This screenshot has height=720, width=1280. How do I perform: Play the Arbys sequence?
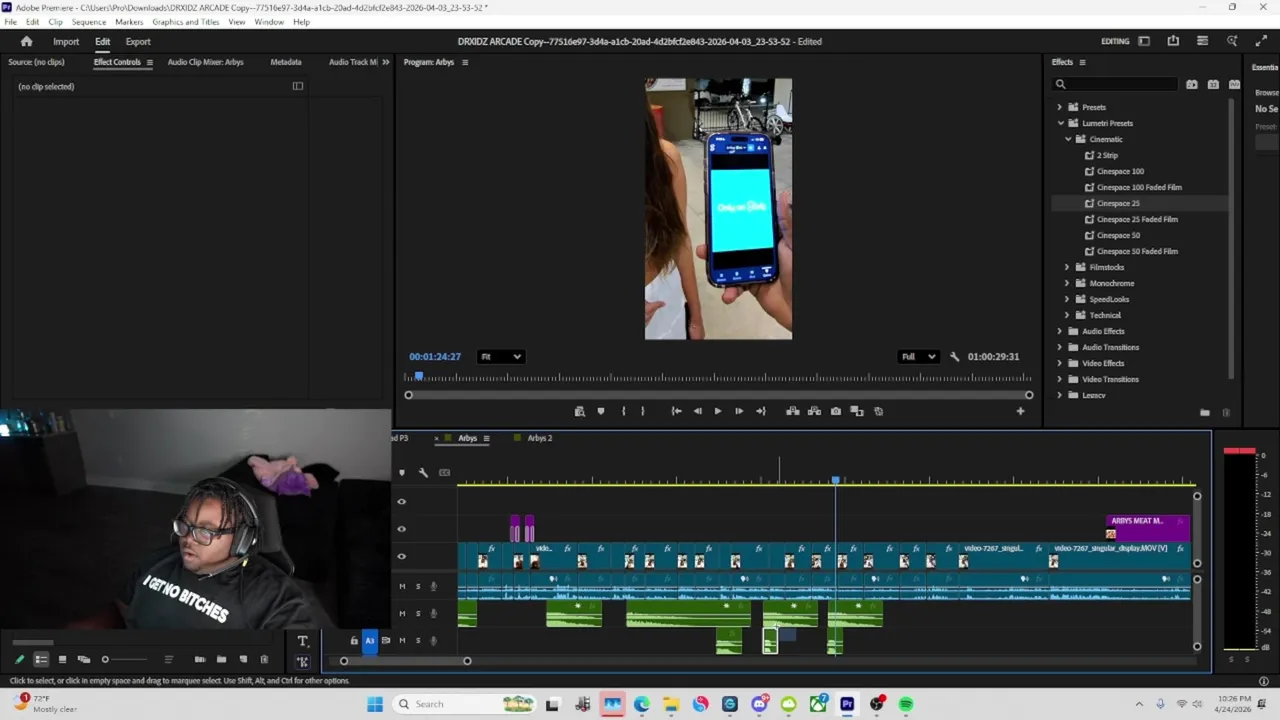pyautogui.click(x=717, y=411)
